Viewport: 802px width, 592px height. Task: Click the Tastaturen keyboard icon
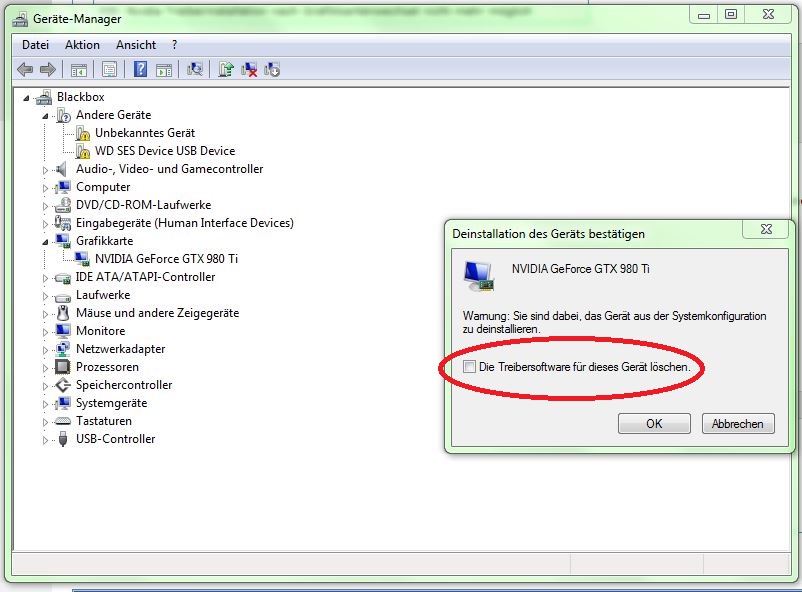point(63,421)
